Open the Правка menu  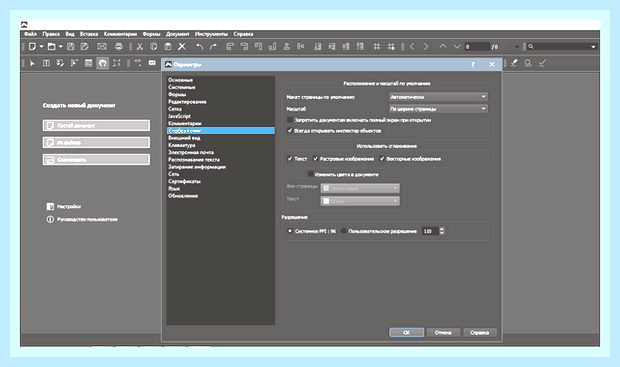tap(51, 34)
